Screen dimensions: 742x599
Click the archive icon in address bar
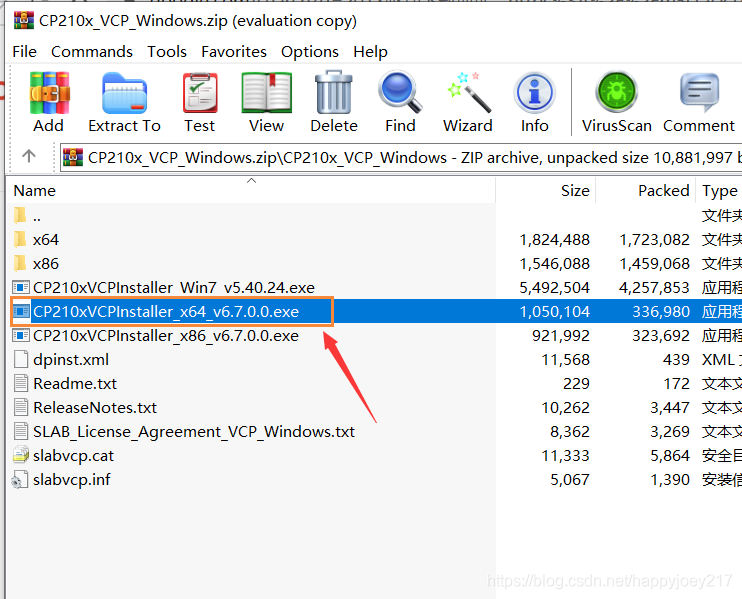[x=73, y=157]
